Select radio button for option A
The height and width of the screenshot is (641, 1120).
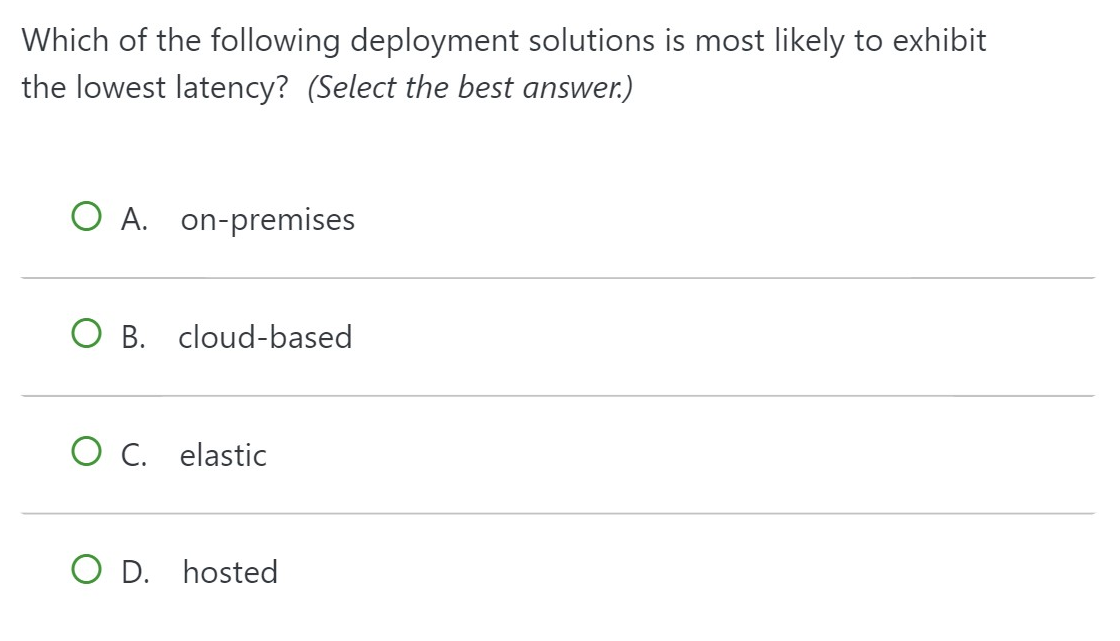86,217
